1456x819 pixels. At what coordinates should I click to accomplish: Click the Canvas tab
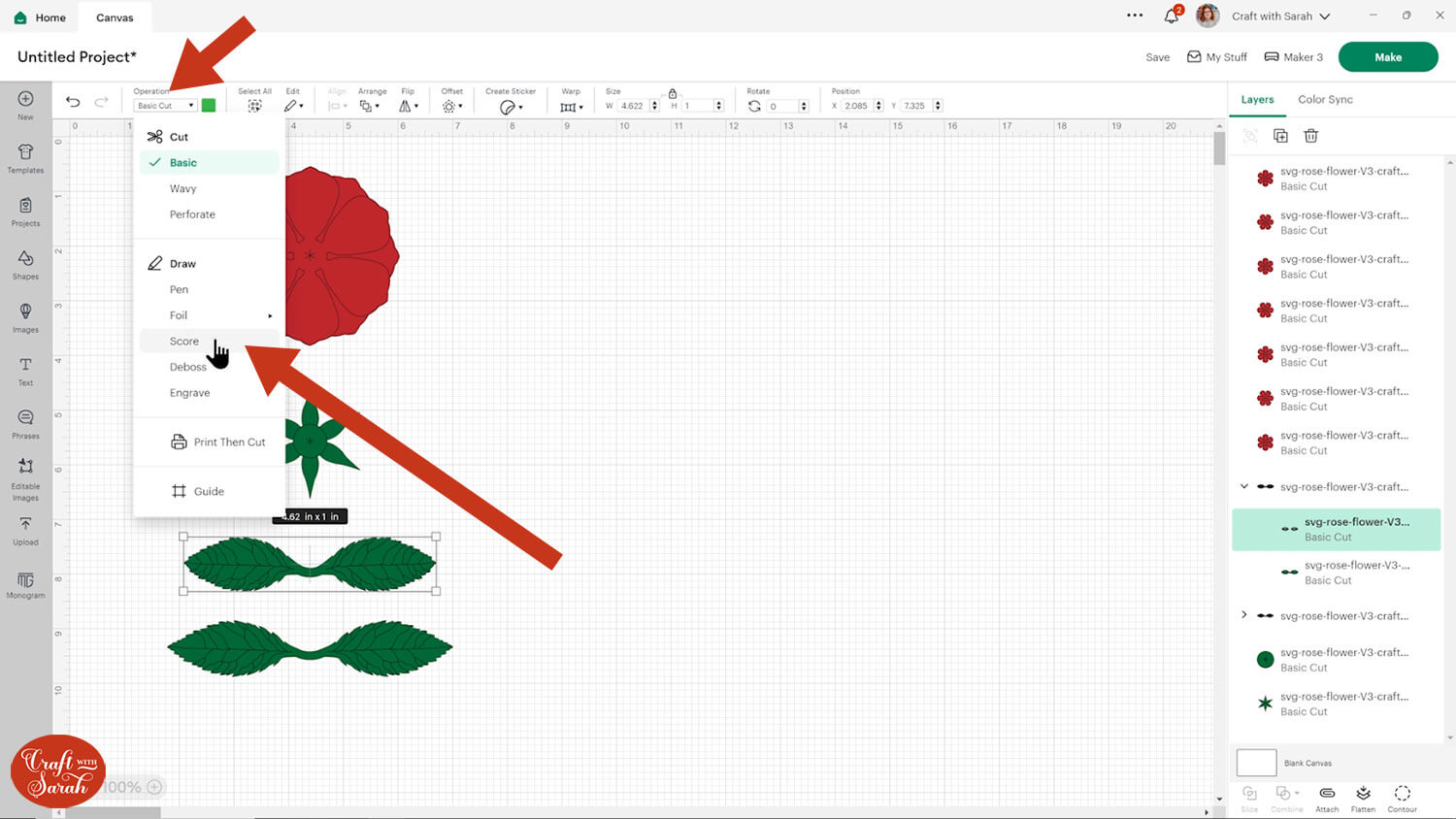(x=115, y=17)
